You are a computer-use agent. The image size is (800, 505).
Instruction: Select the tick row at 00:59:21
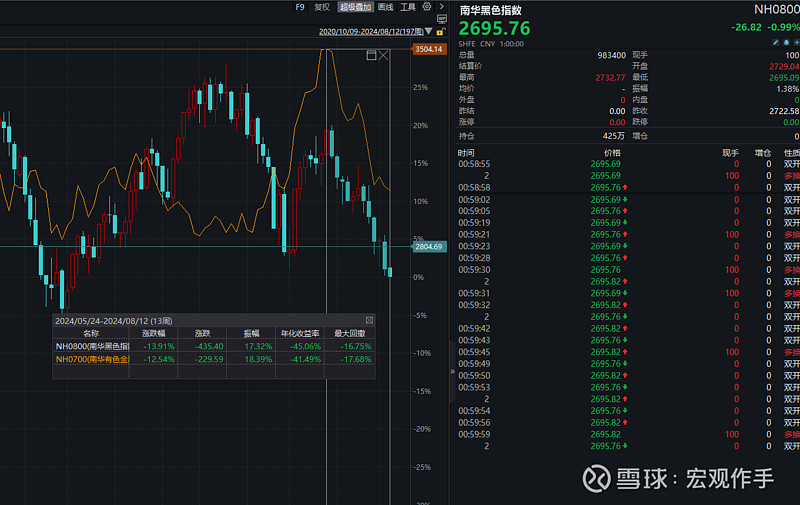click(x=628, y=235)
